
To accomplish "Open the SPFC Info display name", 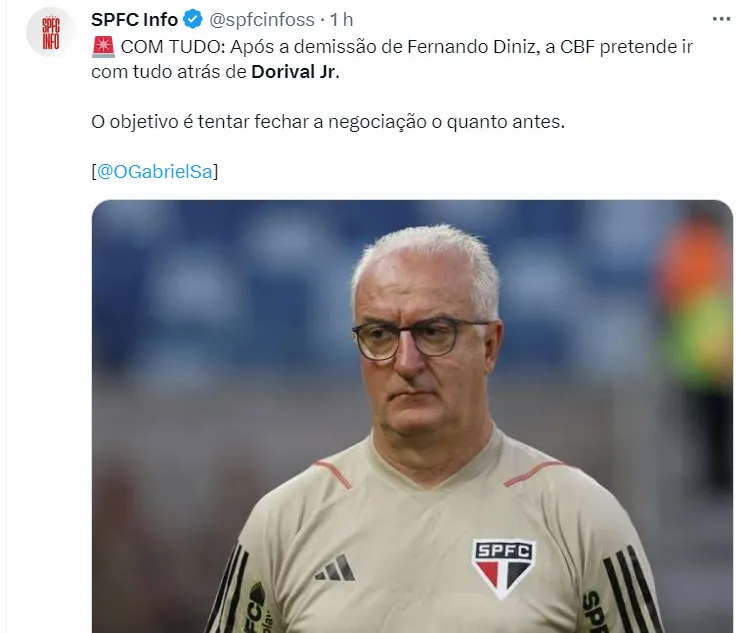I will (134, 19).
